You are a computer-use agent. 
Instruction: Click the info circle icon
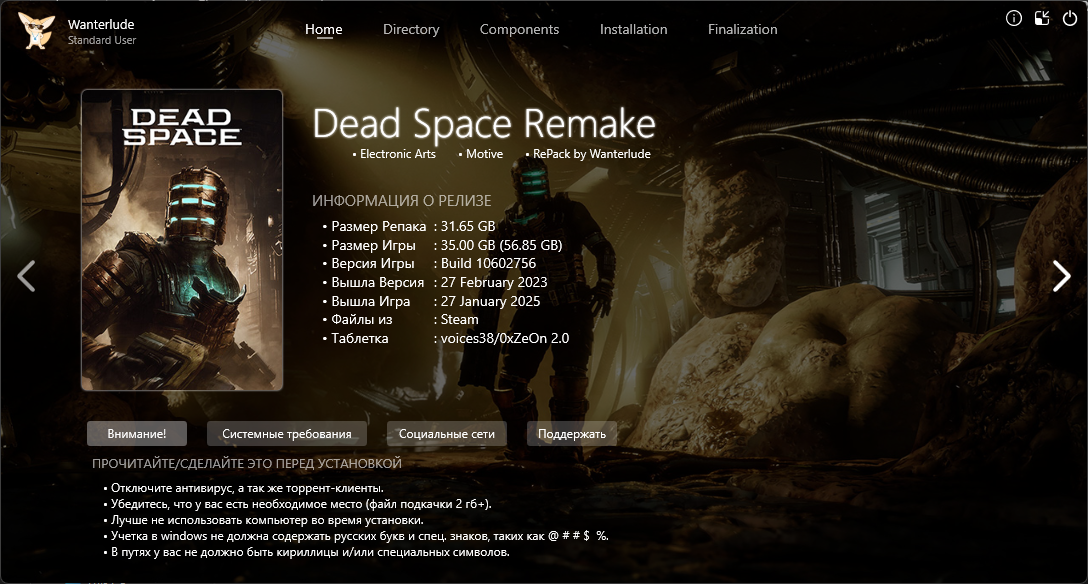[1014, 18]
